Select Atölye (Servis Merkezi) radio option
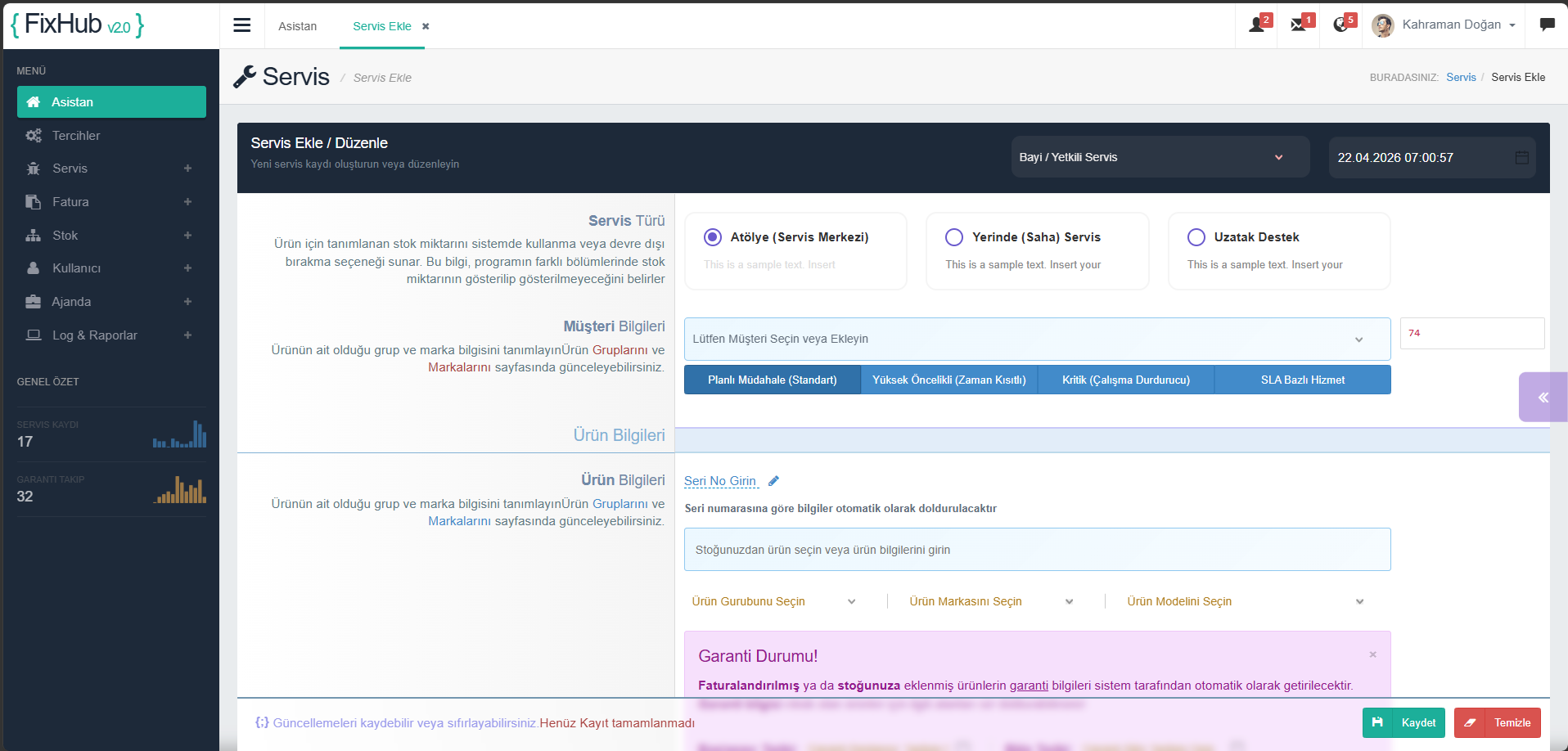Screen dimensions: 1568x751 (713, 237)
